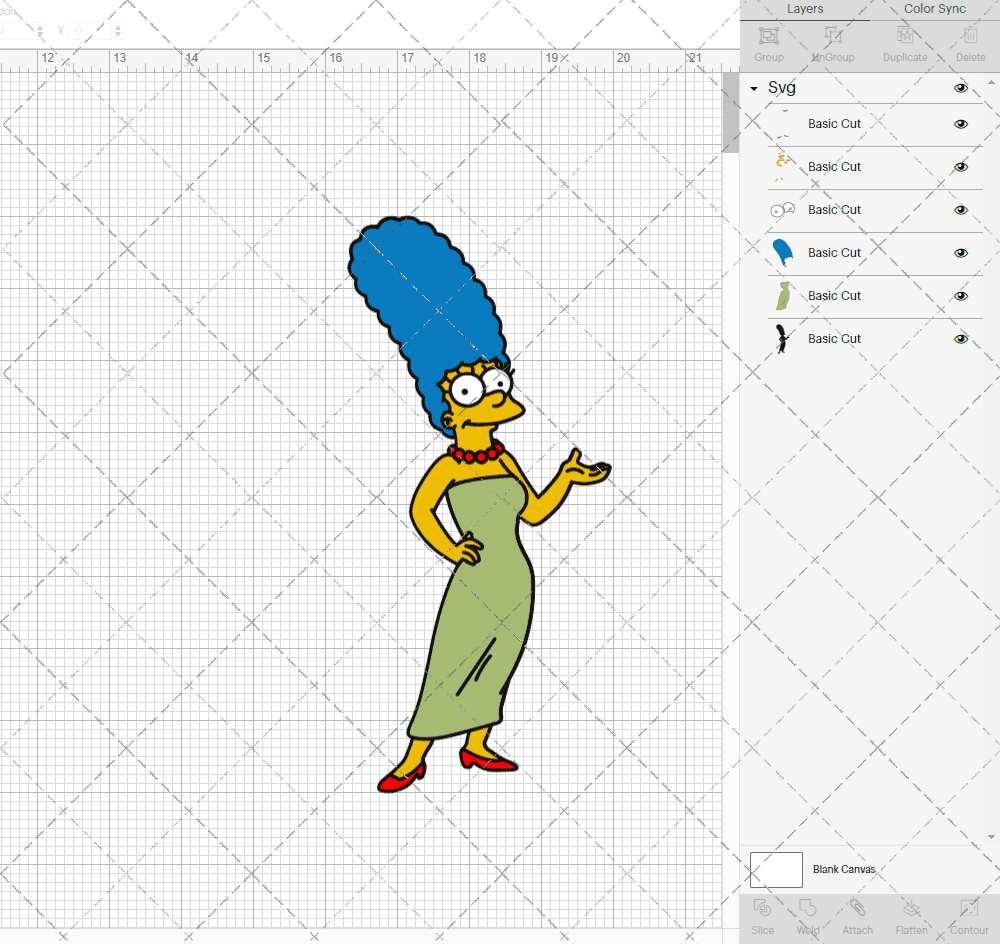Hide the yellow skin Basic Cut layer
This screenshot has width=1000, height=944.
click(960, 167)
